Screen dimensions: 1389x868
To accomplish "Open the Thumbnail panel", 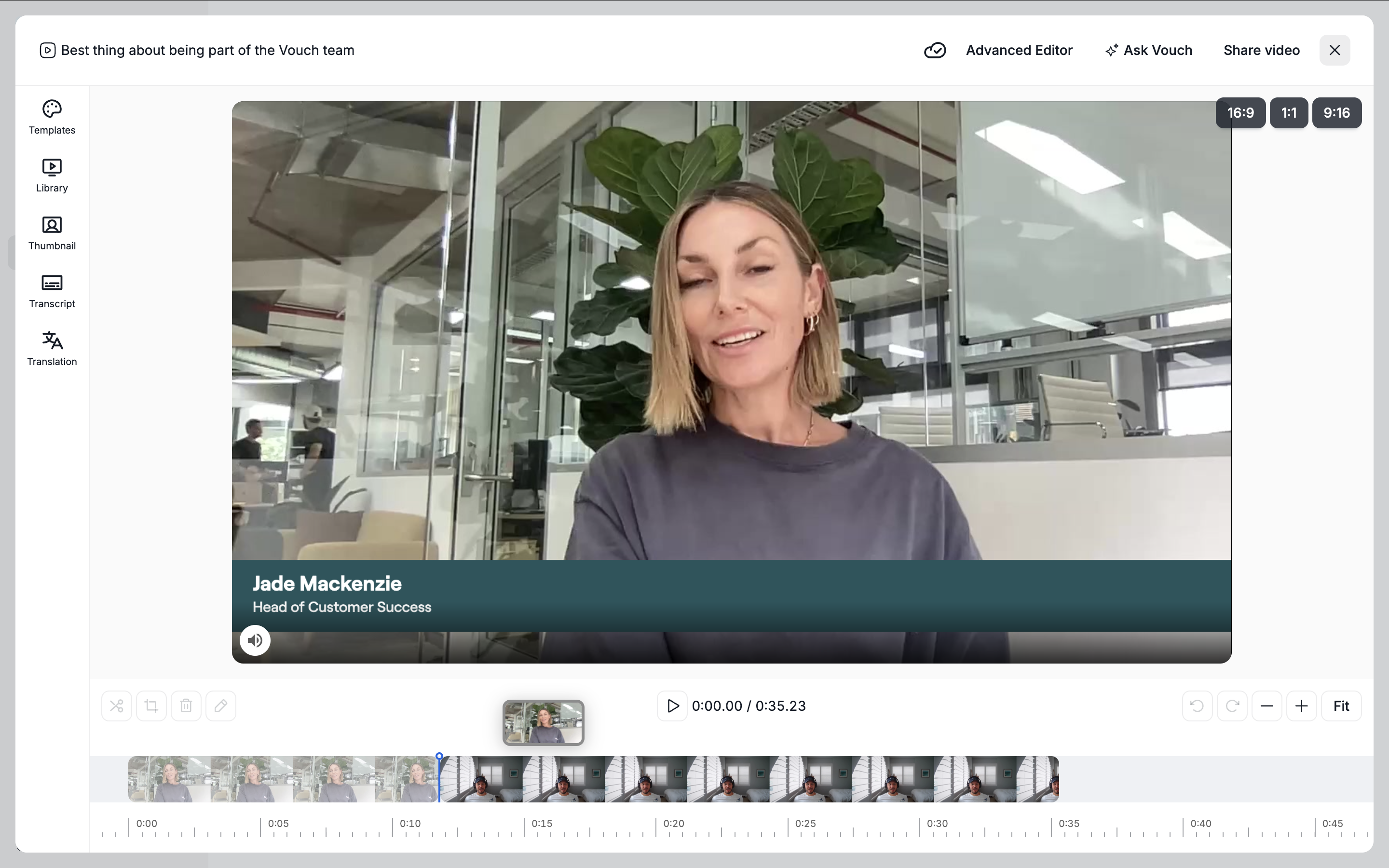I will (x=52, y=234).
